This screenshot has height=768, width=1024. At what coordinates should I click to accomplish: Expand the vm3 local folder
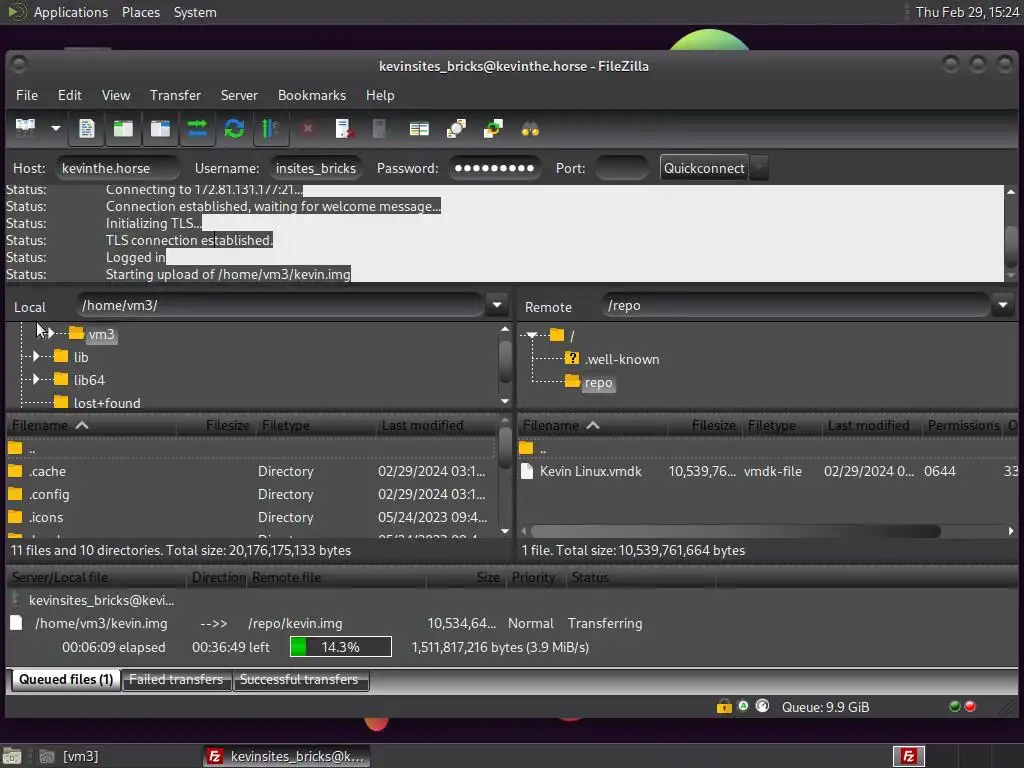50,334
